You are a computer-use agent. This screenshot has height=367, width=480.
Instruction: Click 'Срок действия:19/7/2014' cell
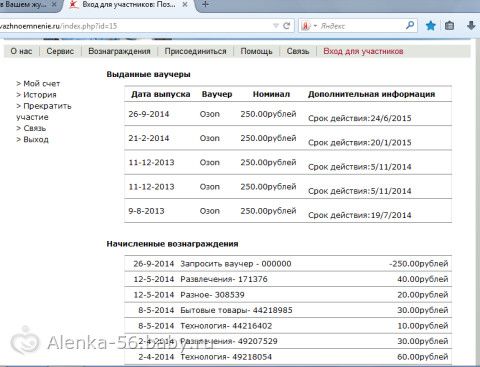360,215
